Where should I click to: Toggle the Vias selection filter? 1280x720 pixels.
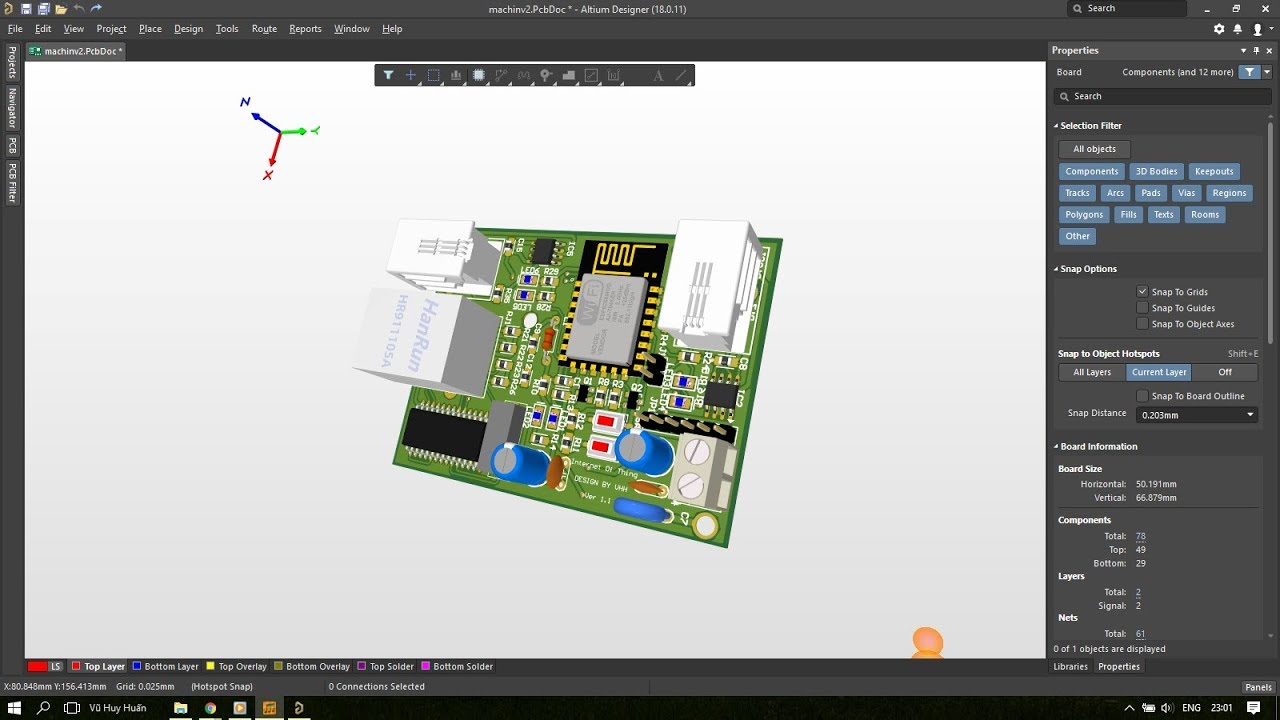tap(1186, 193)
